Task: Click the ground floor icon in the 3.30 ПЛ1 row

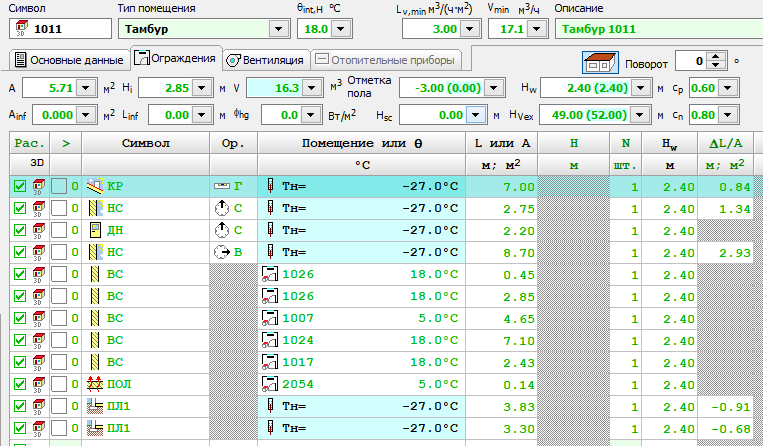Action: pos(95,428)
